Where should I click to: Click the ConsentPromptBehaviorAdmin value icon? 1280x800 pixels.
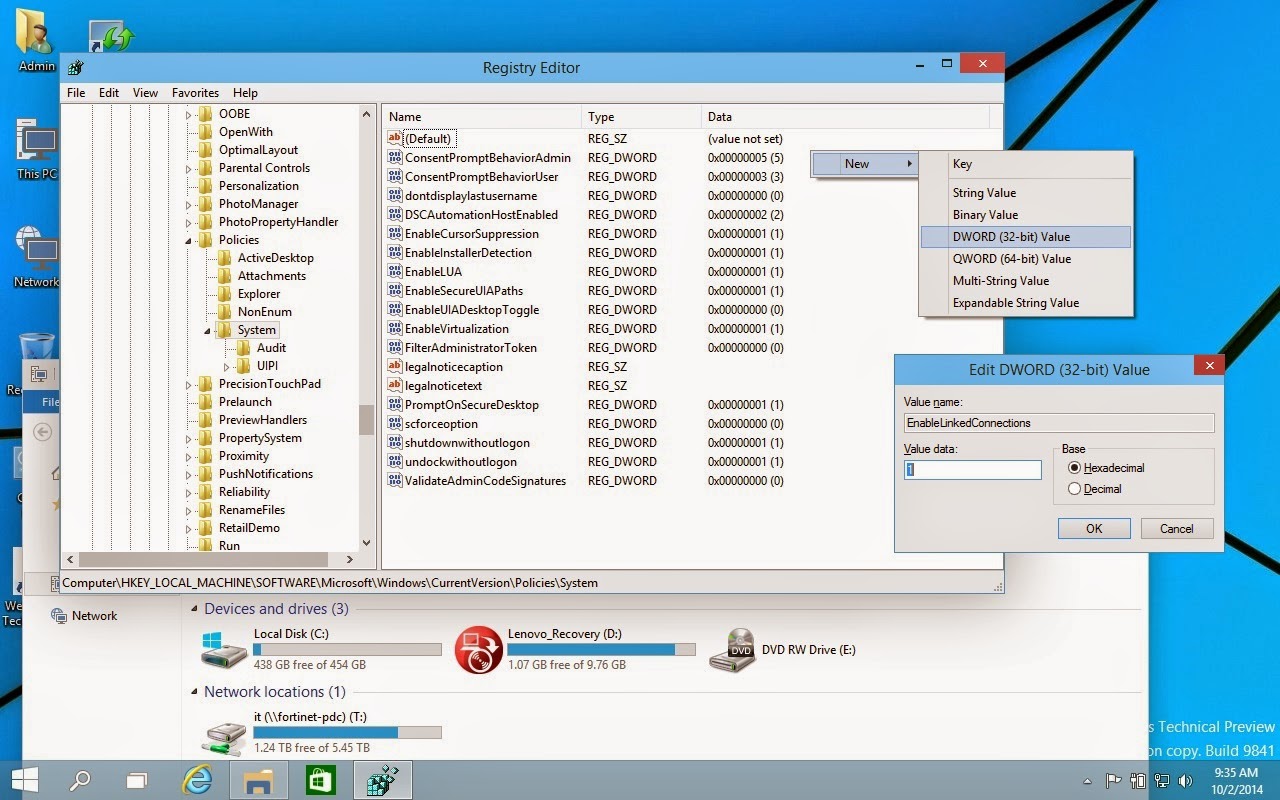point(394,158)
